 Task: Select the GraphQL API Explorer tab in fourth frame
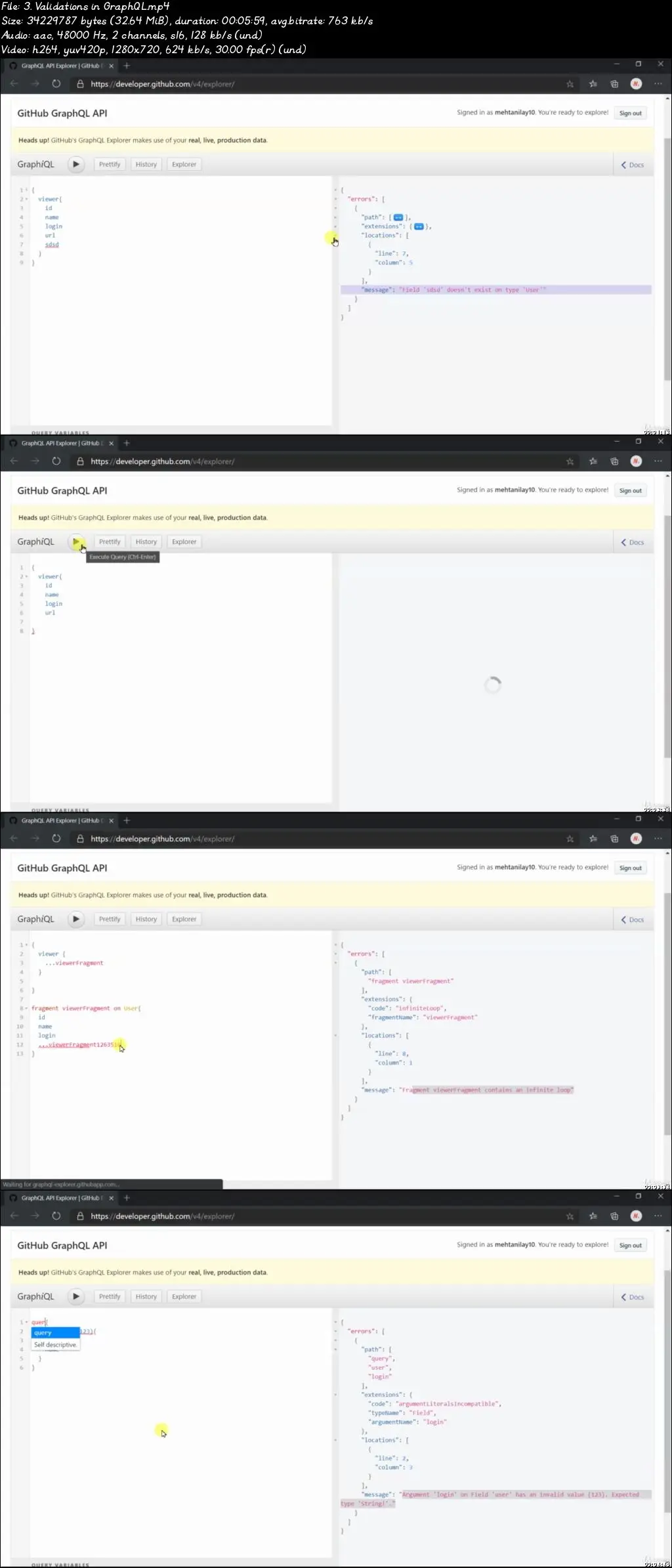pyautogui.click(x=60, y=1198)
